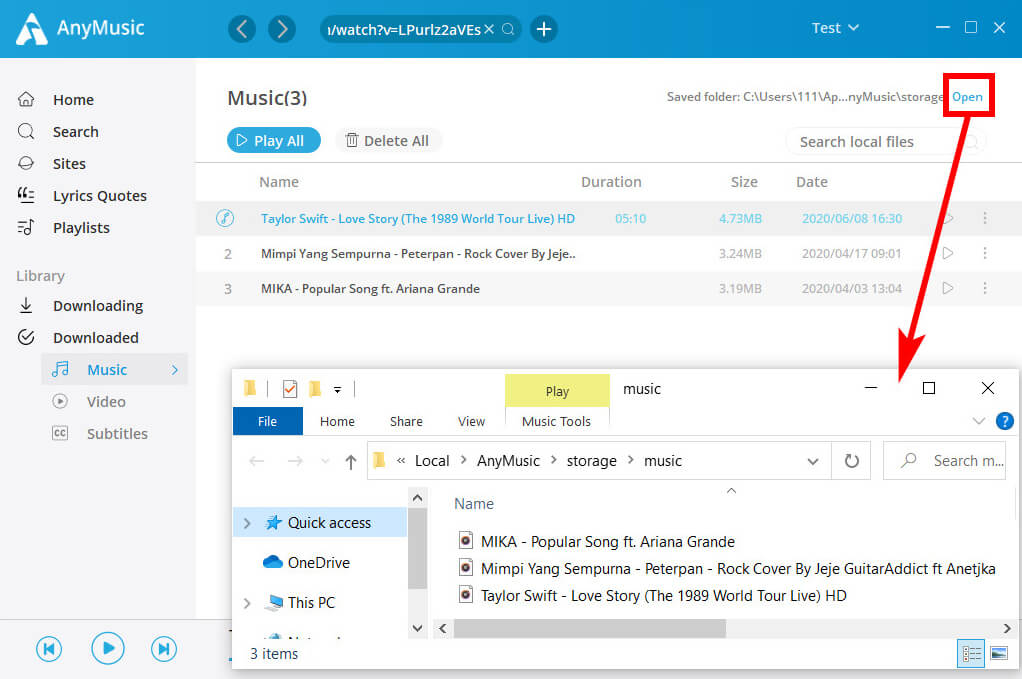The image size is (1022, 679).
Task: Sort tracks by the Name column
Action: [x=279, y=182]
